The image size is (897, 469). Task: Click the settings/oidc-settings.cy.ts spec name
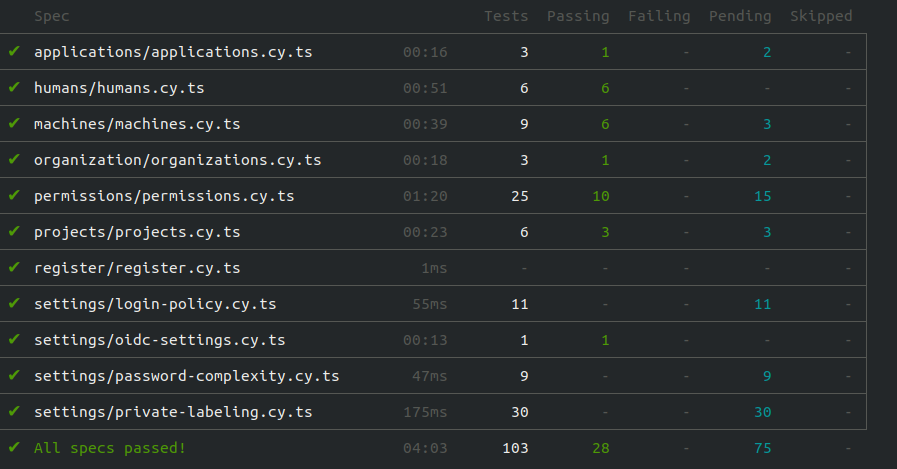point(159,340)
